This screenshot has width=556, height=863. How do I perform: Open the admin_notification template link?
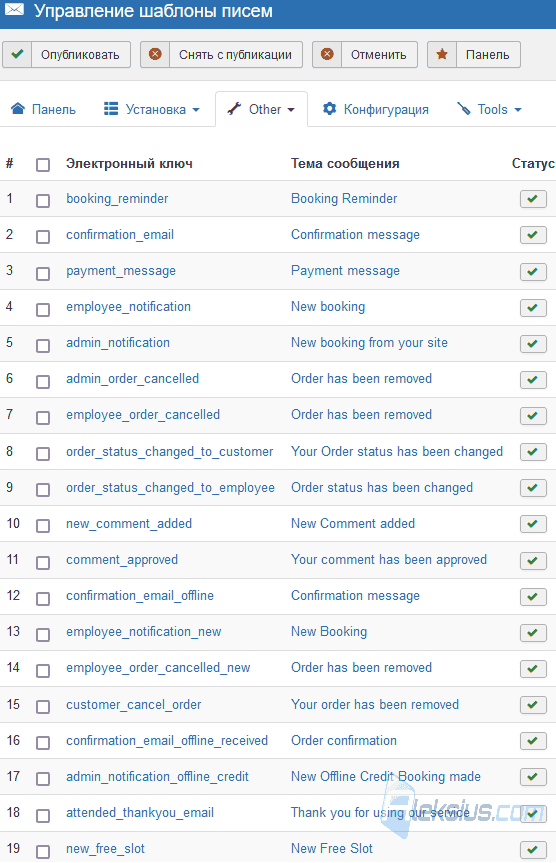[118, 342]
